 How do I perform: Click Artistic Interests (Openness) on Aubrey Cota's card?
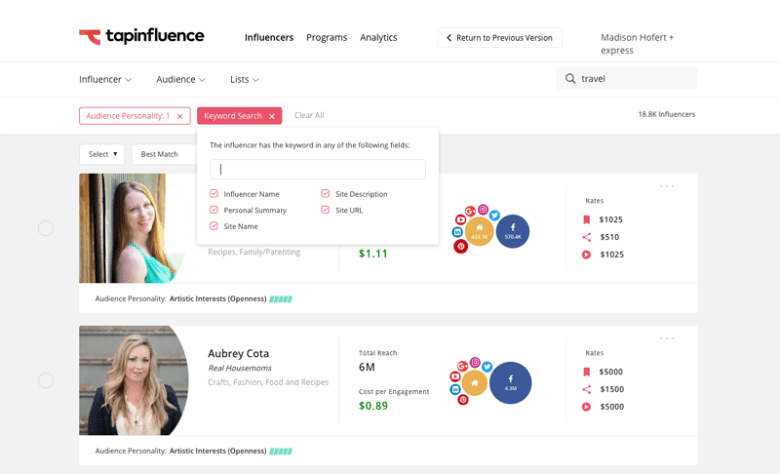pyautogui.click(x=218, y=451)
